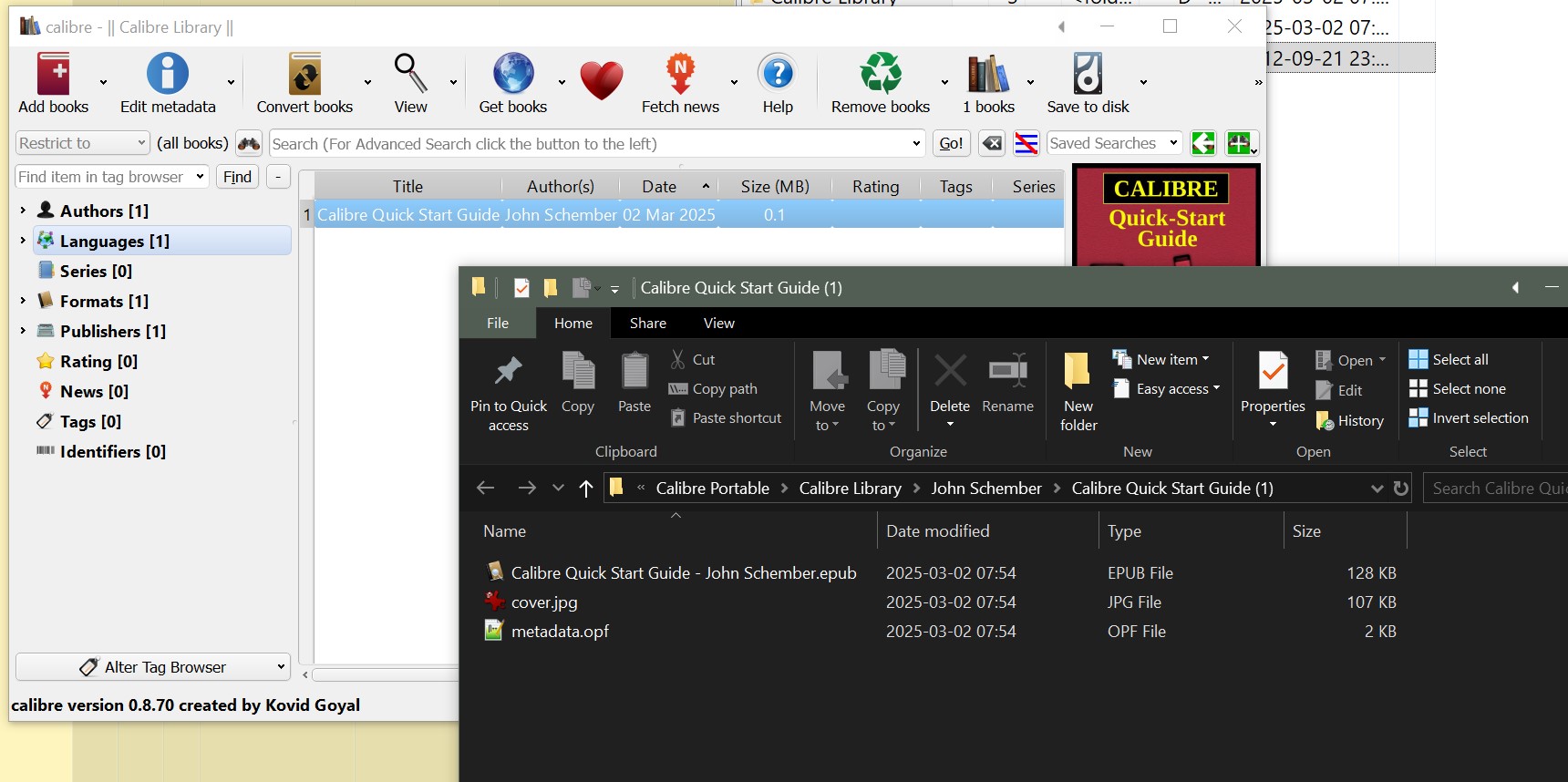1568x782 pixels.
Task: Click the Explorer up-directory arrow
Action: (586, 489)
